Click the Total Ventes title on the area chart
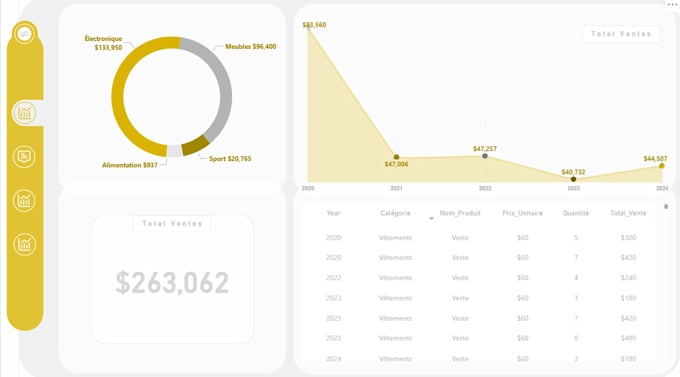Viewport: 680px width, 377px height. coord(621,34)
